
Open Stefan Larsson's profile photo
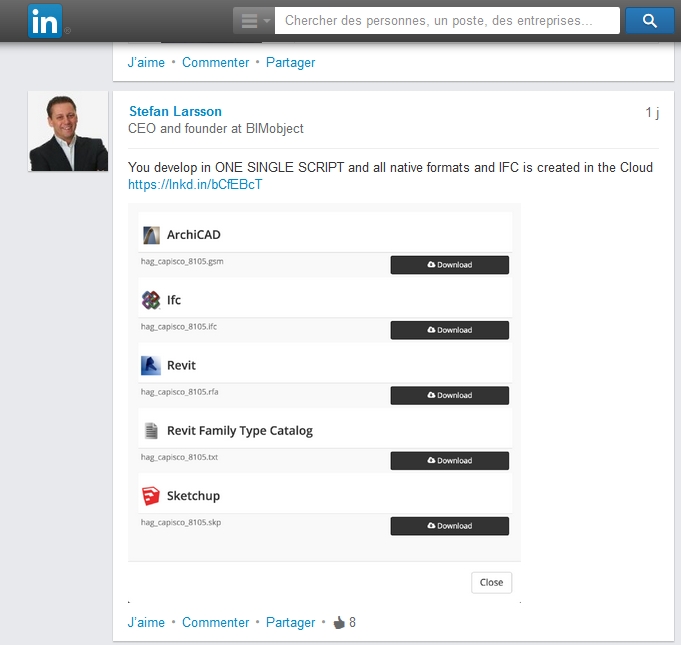pyautogui.click(x=68, y=132)
